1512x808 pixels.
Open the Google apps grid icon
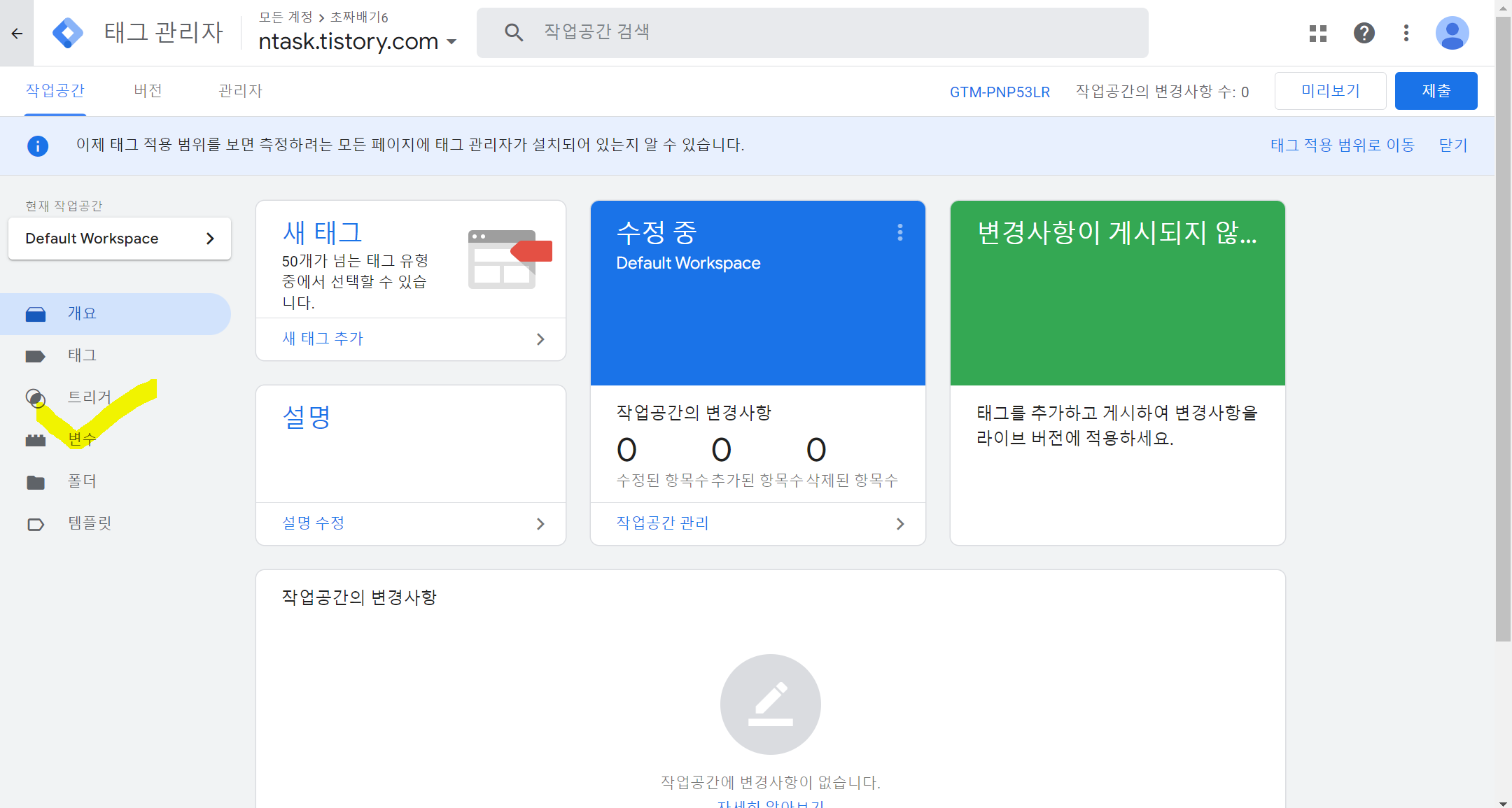[1317, 33]
